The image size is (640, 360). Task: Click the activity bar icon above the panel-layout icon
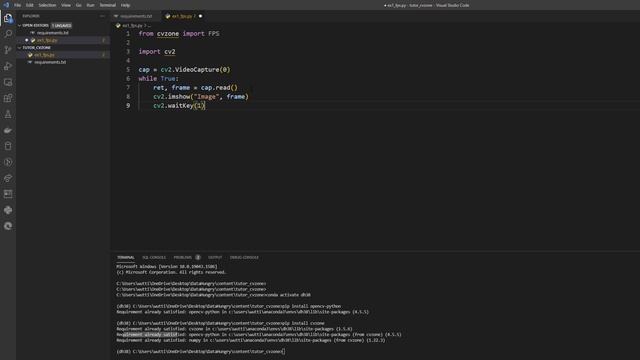(8, 178)
